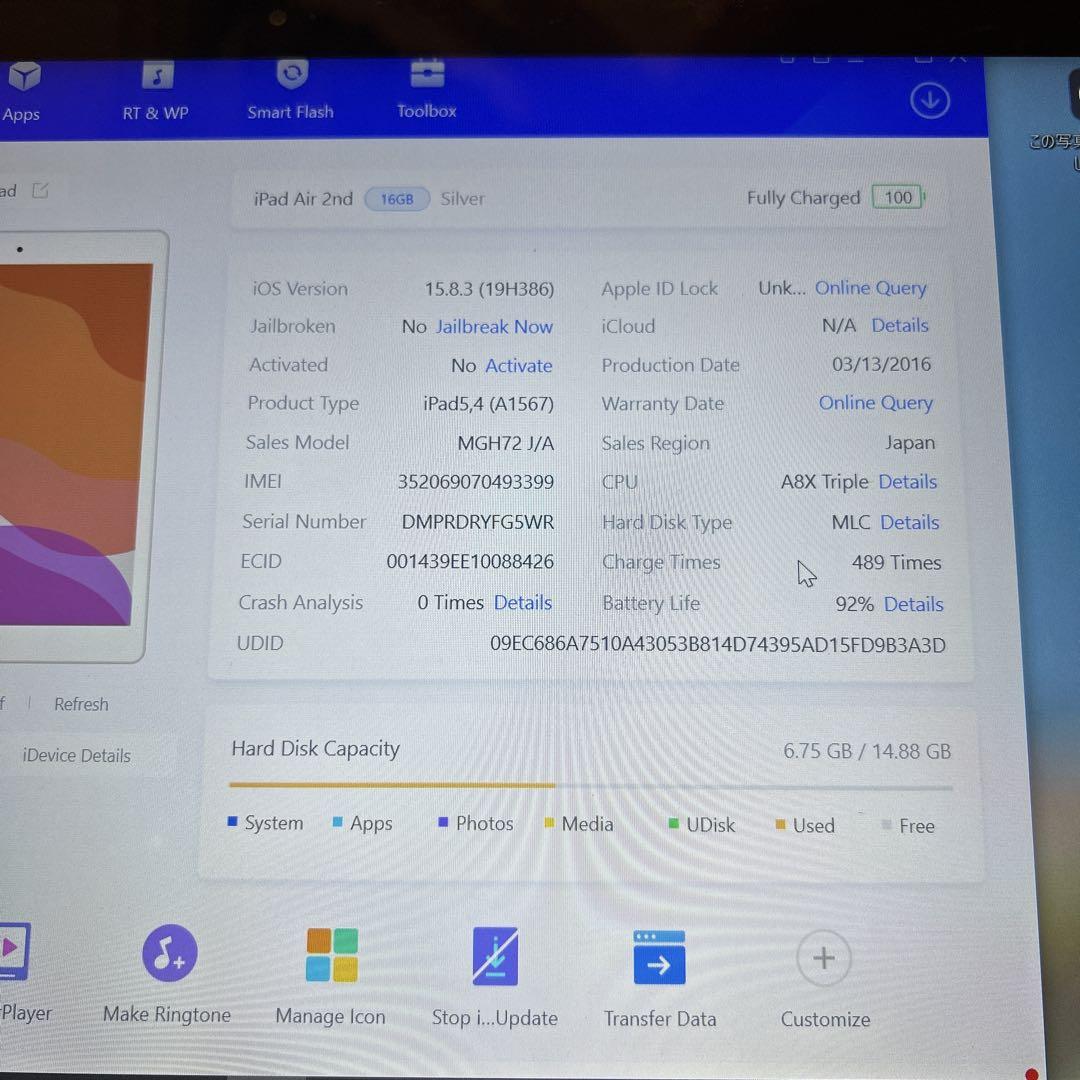Launch the Make Ringtone tool

[169, 953]
